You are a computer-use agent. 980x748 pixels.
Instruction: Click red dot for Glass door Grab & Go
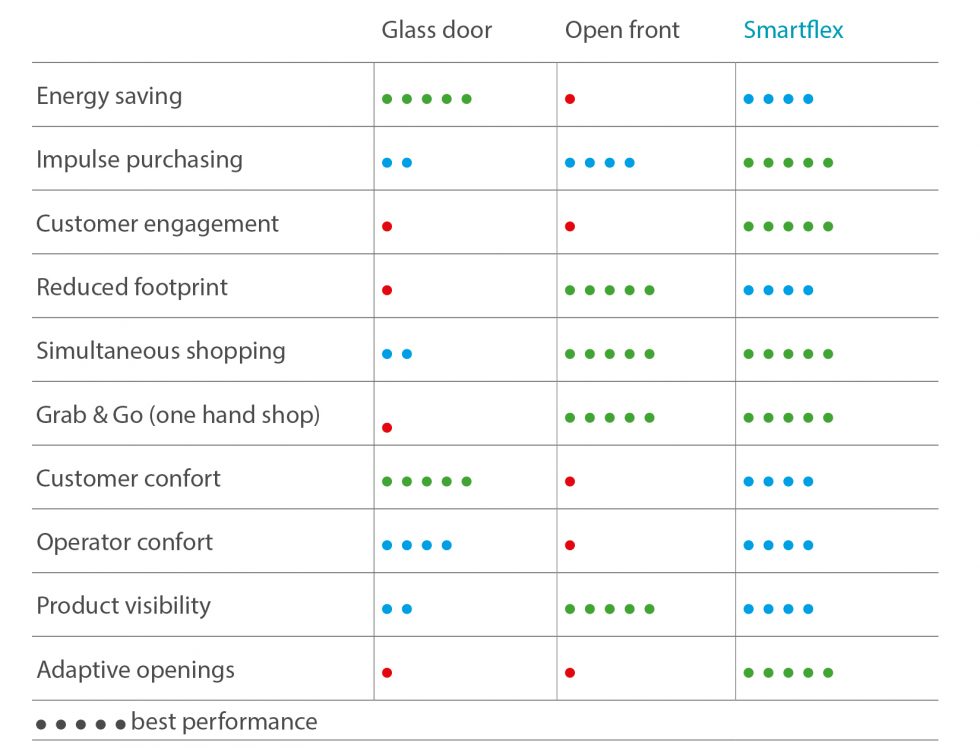[387, 427]
